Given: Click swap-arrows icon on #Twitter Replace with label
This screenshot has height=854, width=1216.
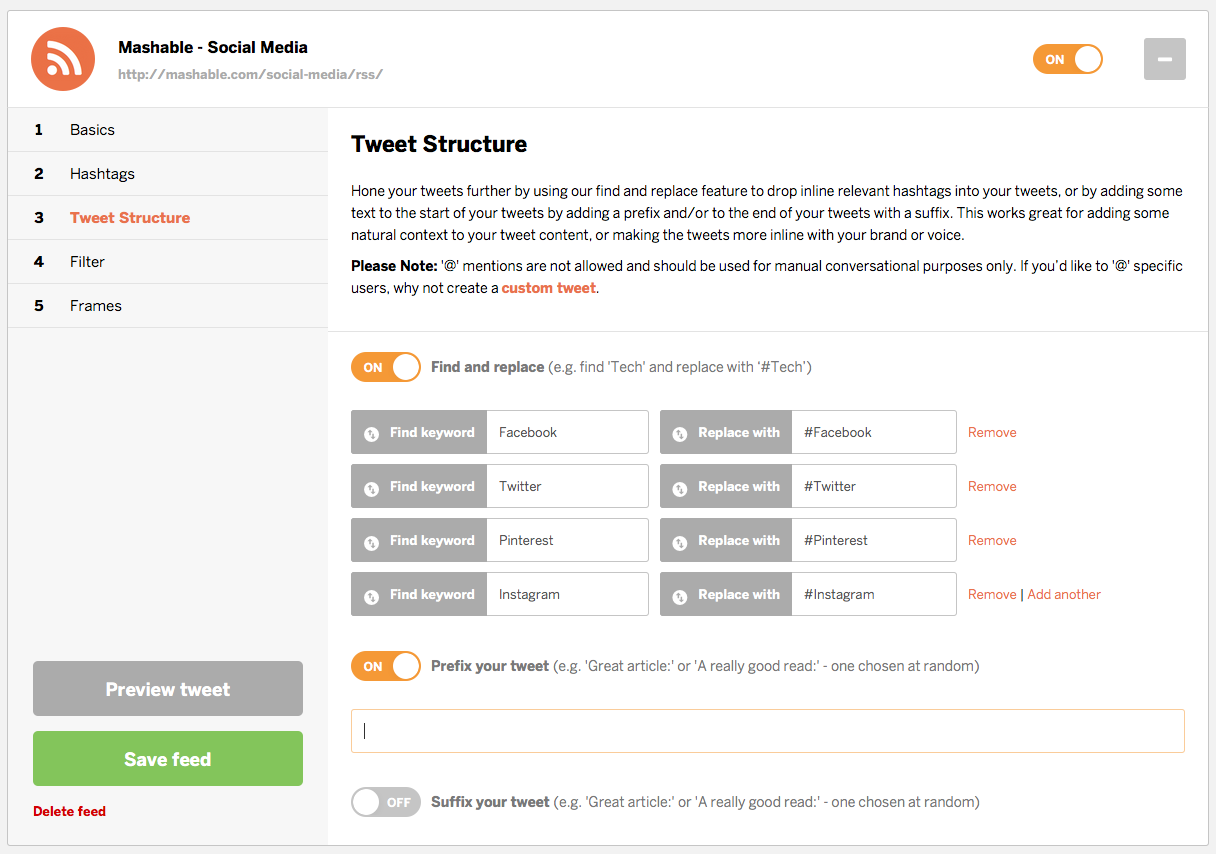Looking at the screenshot, I should pyautogui.click(x=678, y=485).
